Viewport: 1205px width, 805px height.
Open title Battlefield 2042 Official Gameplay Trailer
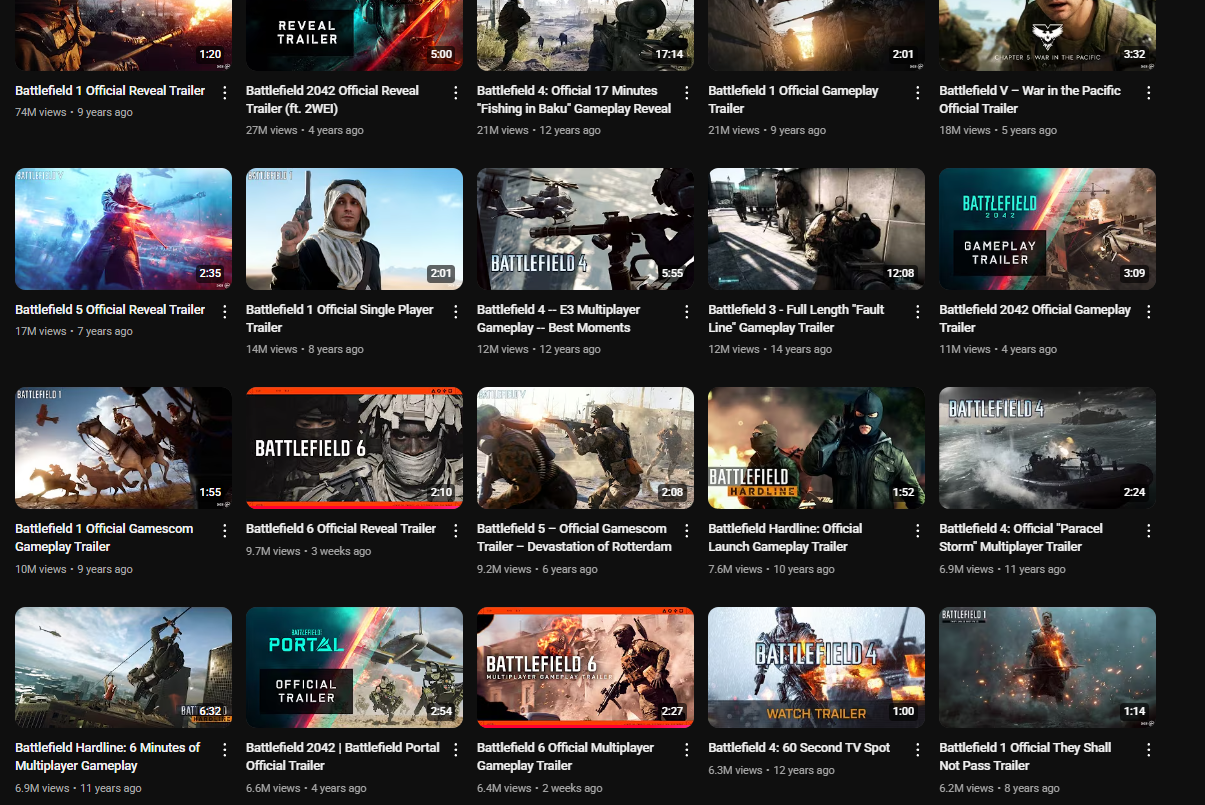point(1035,318)
